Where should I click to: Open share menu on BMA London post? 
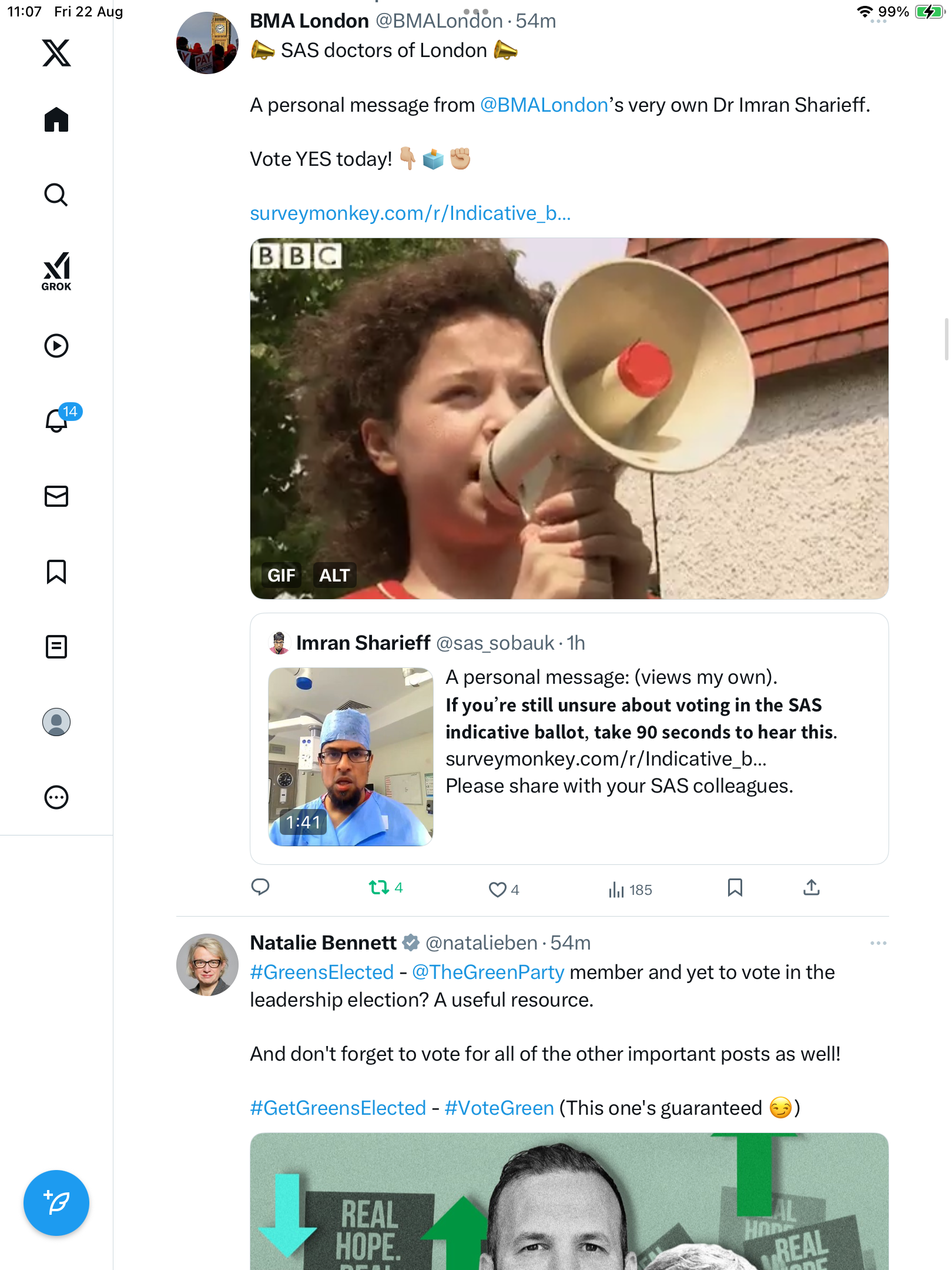(x=811, y=887)
